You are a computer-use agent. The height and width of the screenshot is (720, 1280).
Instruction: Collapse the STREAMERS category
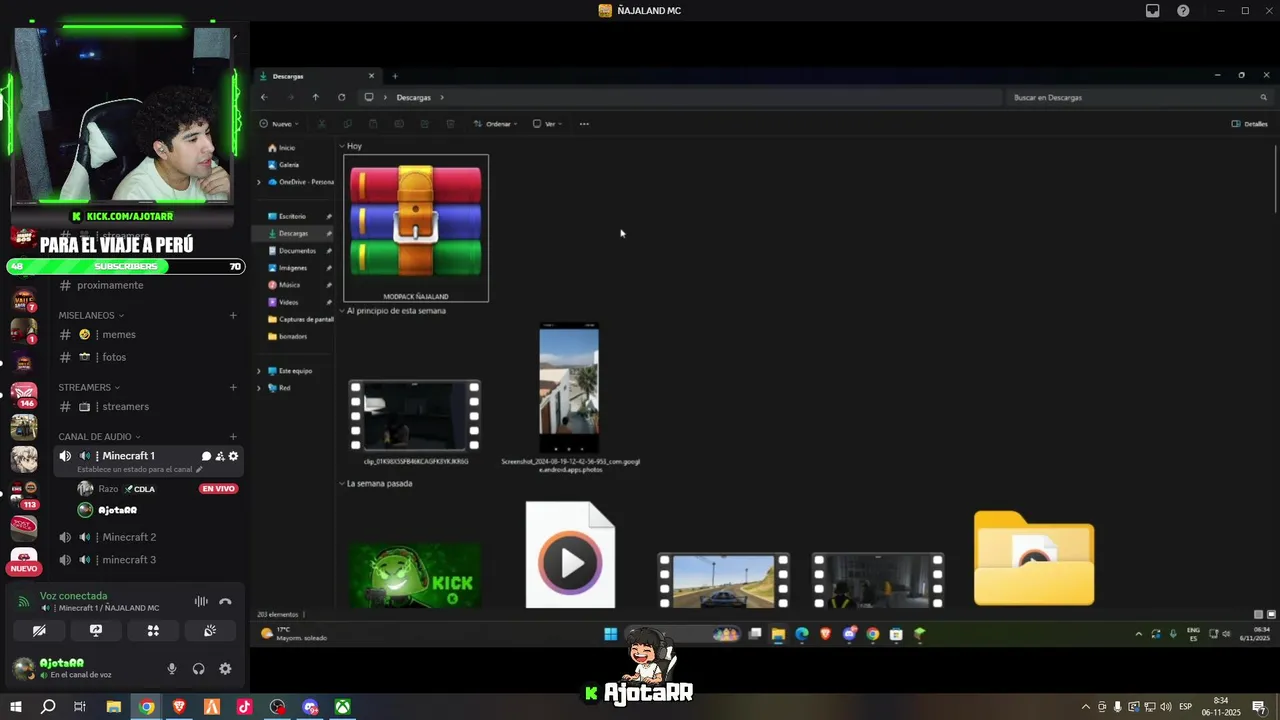[x=88, y=387]
